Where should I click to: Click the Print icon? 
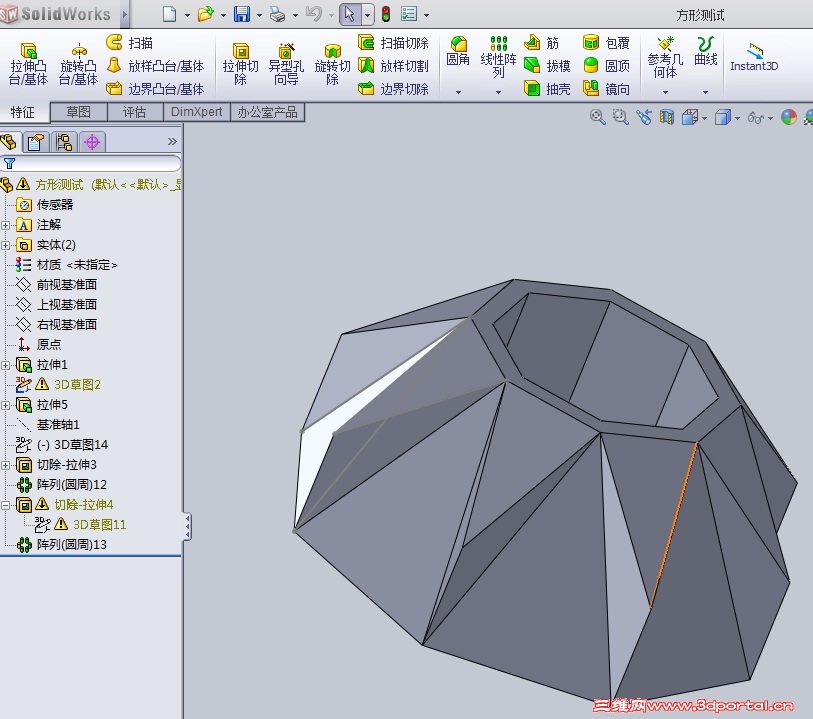(x=278, y=14)
